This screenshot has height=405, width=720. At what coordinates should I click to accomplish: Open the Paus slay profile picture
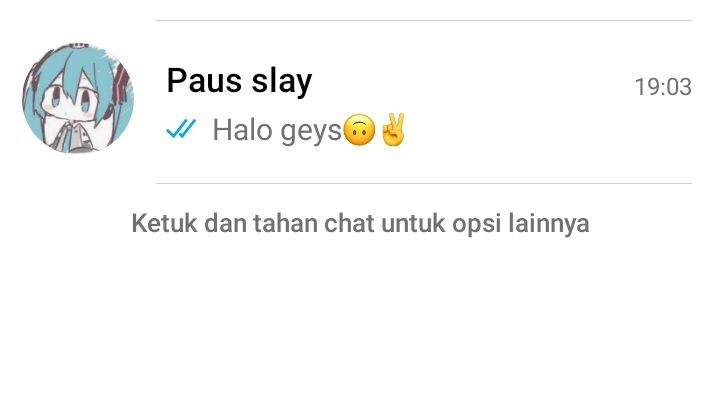tap(78, 98)
